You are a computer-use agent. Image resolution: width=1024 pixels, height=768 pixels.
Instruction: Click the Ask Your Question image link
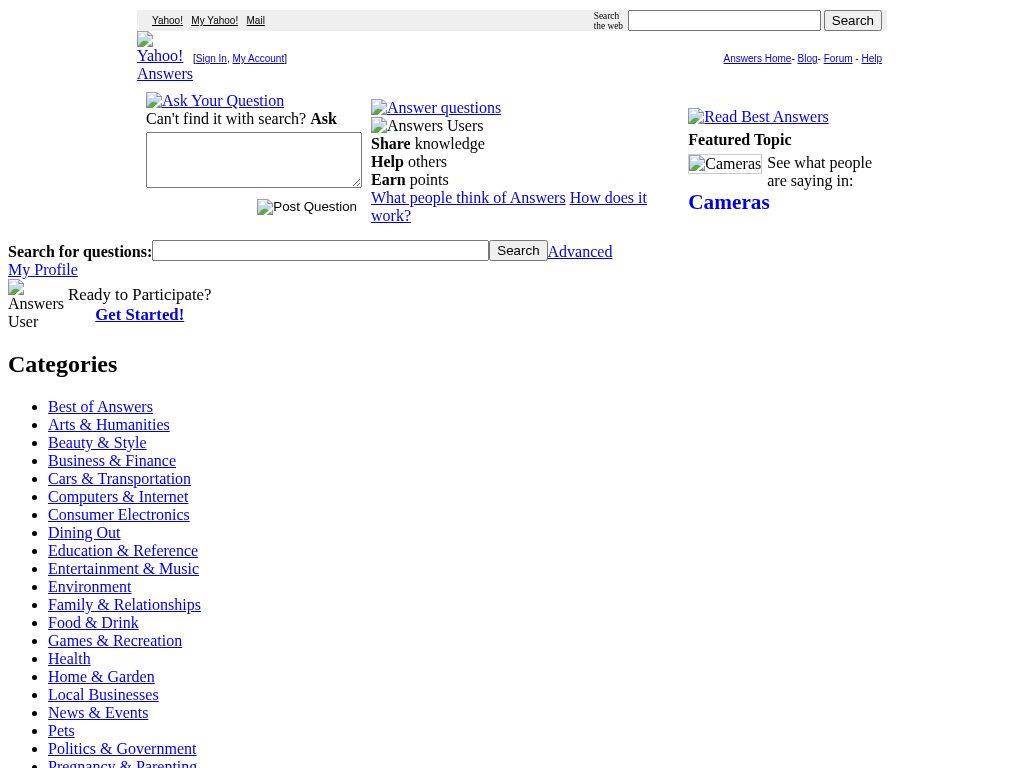click(x=215, y=101)
